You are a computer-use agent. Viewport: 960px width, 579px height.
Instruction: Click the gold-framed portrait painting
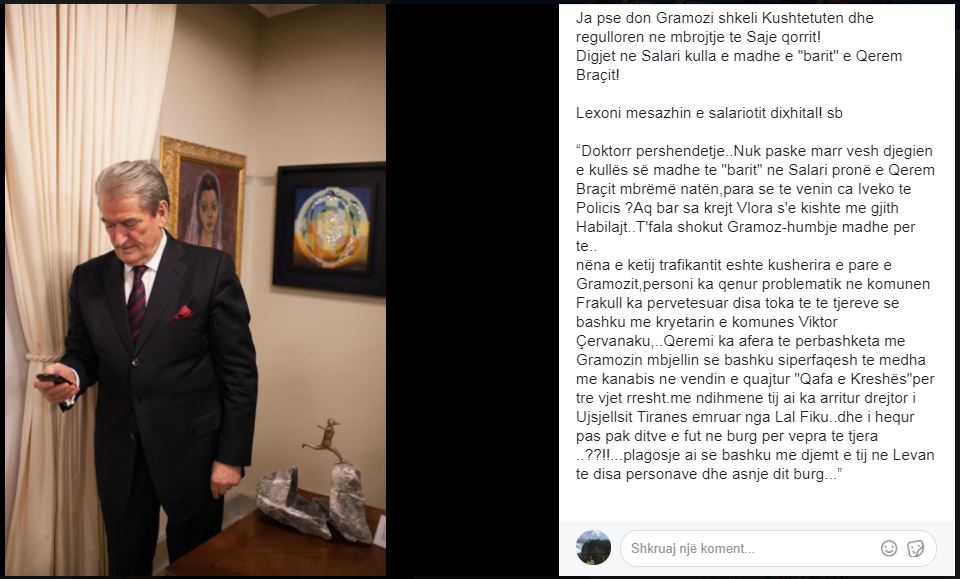pyautogui.click(x=203, y=201)
